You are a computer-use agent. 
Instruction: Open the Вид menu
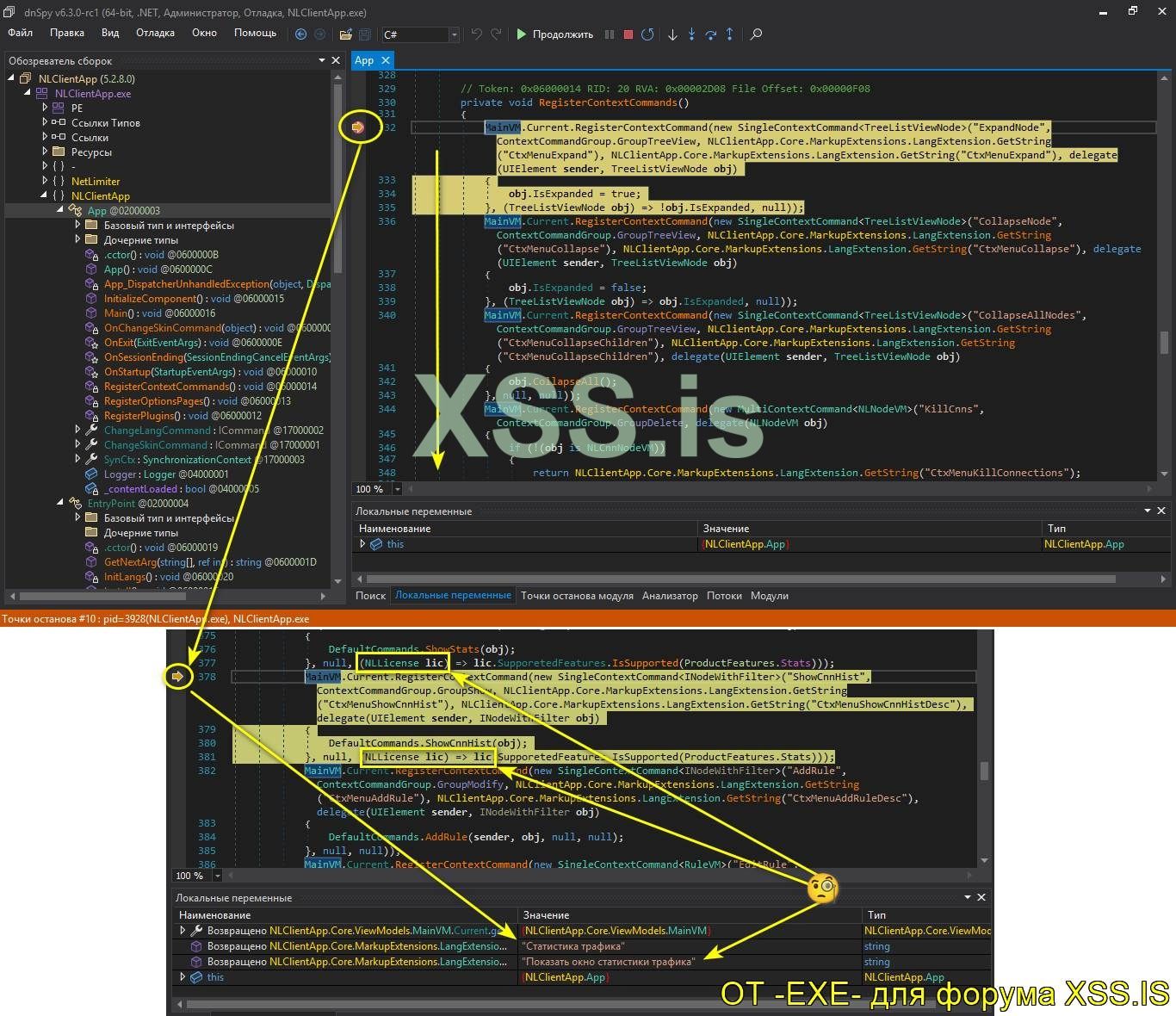(x=110, y=33)
